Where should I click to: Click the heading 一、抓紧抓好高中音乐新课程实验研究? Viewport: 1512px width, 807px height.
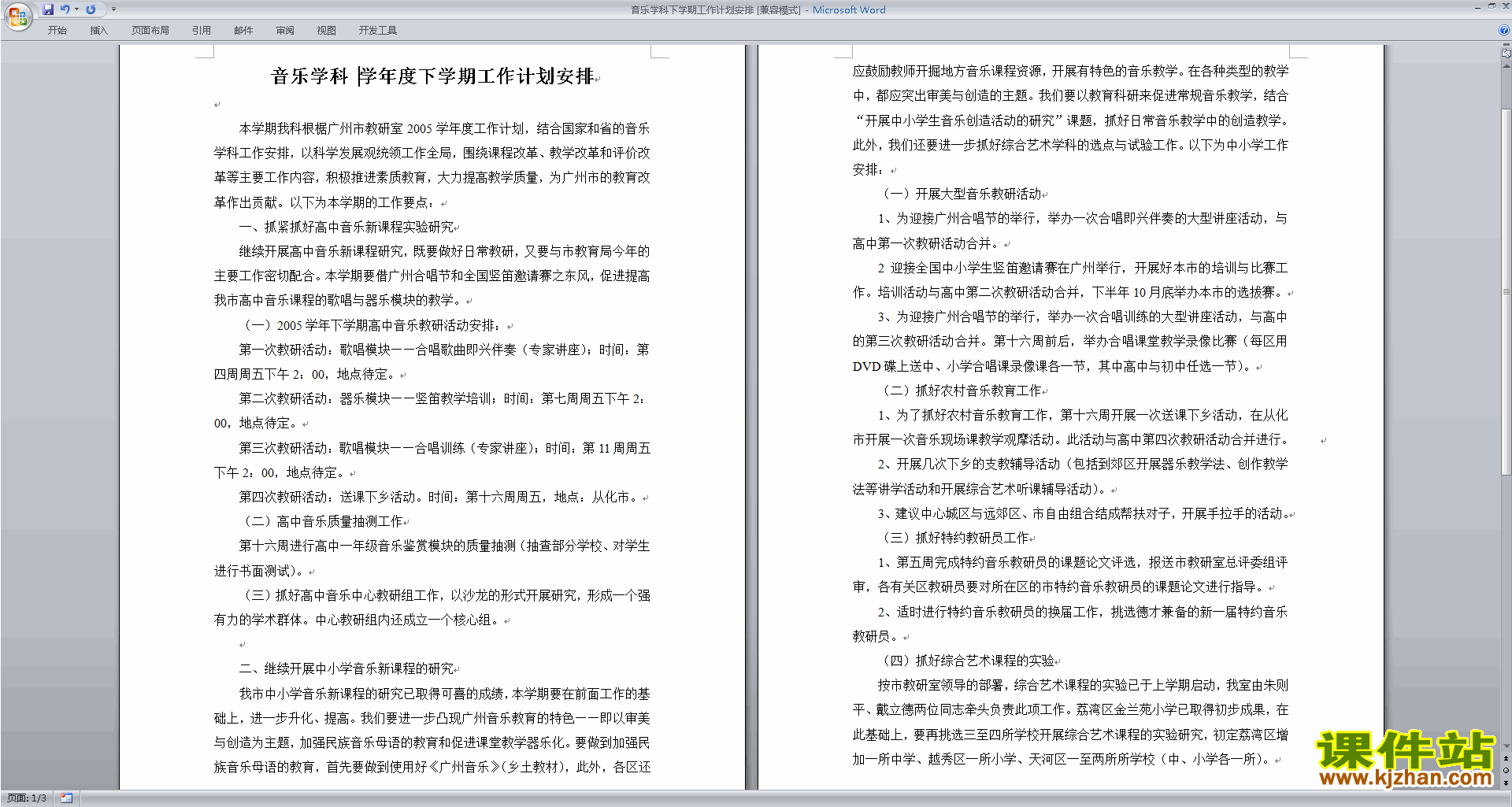click(346, 227)
